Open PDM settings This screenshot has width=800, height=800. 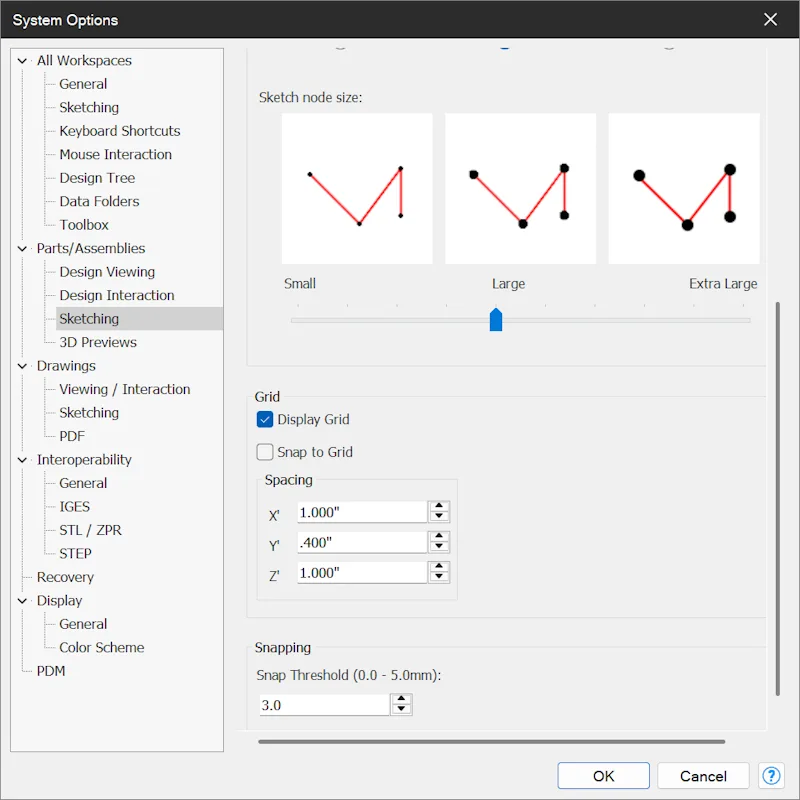point(51,671)
